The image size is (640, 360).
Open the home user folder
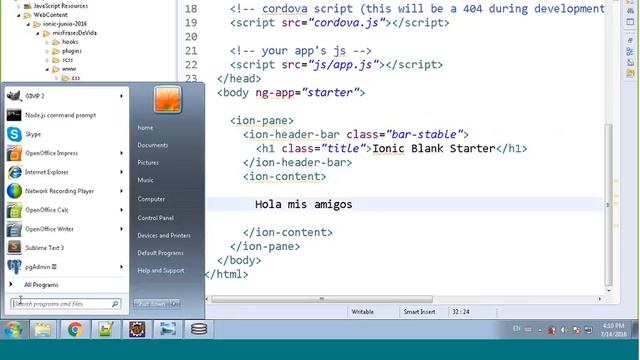point(145,128)
